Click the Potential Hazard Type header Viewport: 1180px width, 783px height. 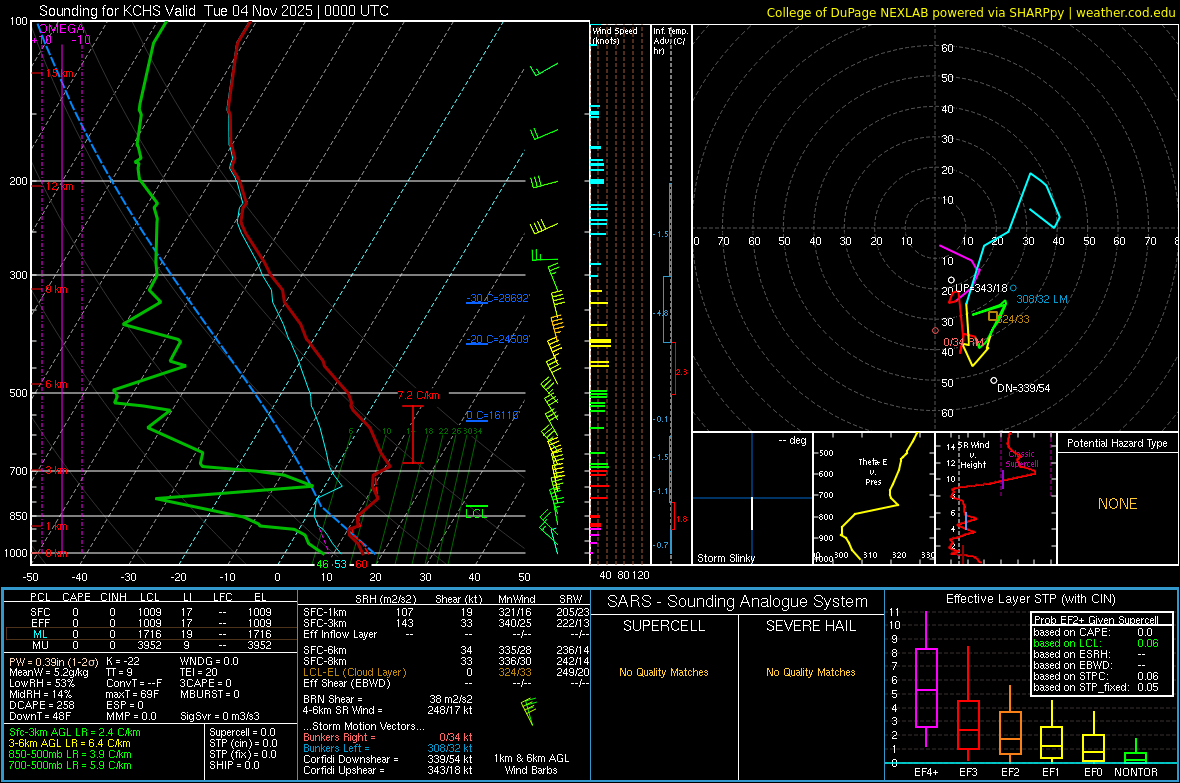coord(1117,443)
